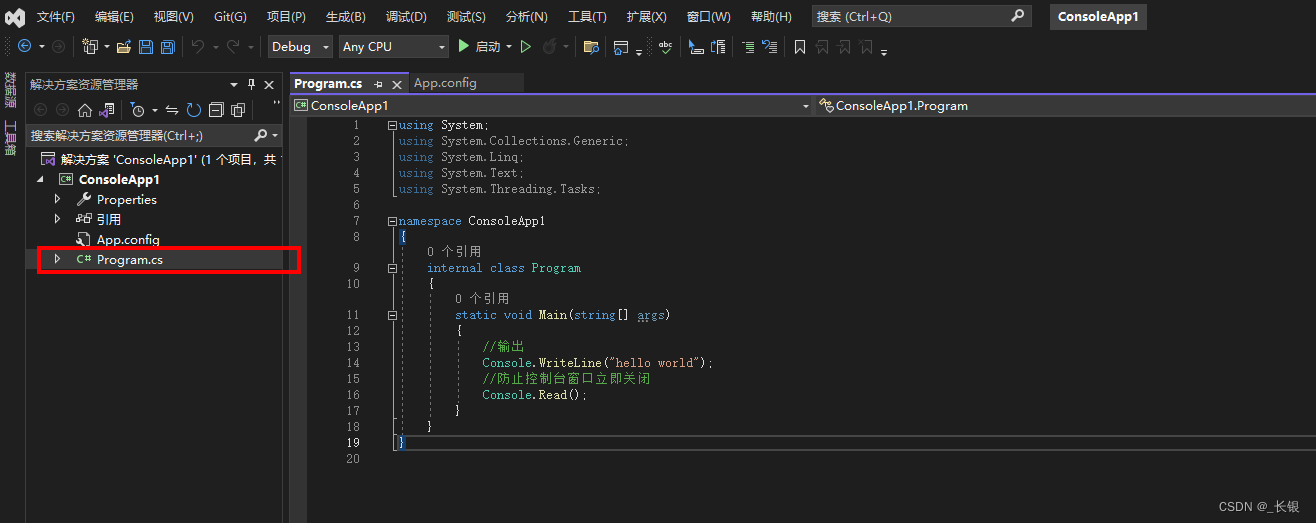Expand the Properties tree node

click(57, 199)
